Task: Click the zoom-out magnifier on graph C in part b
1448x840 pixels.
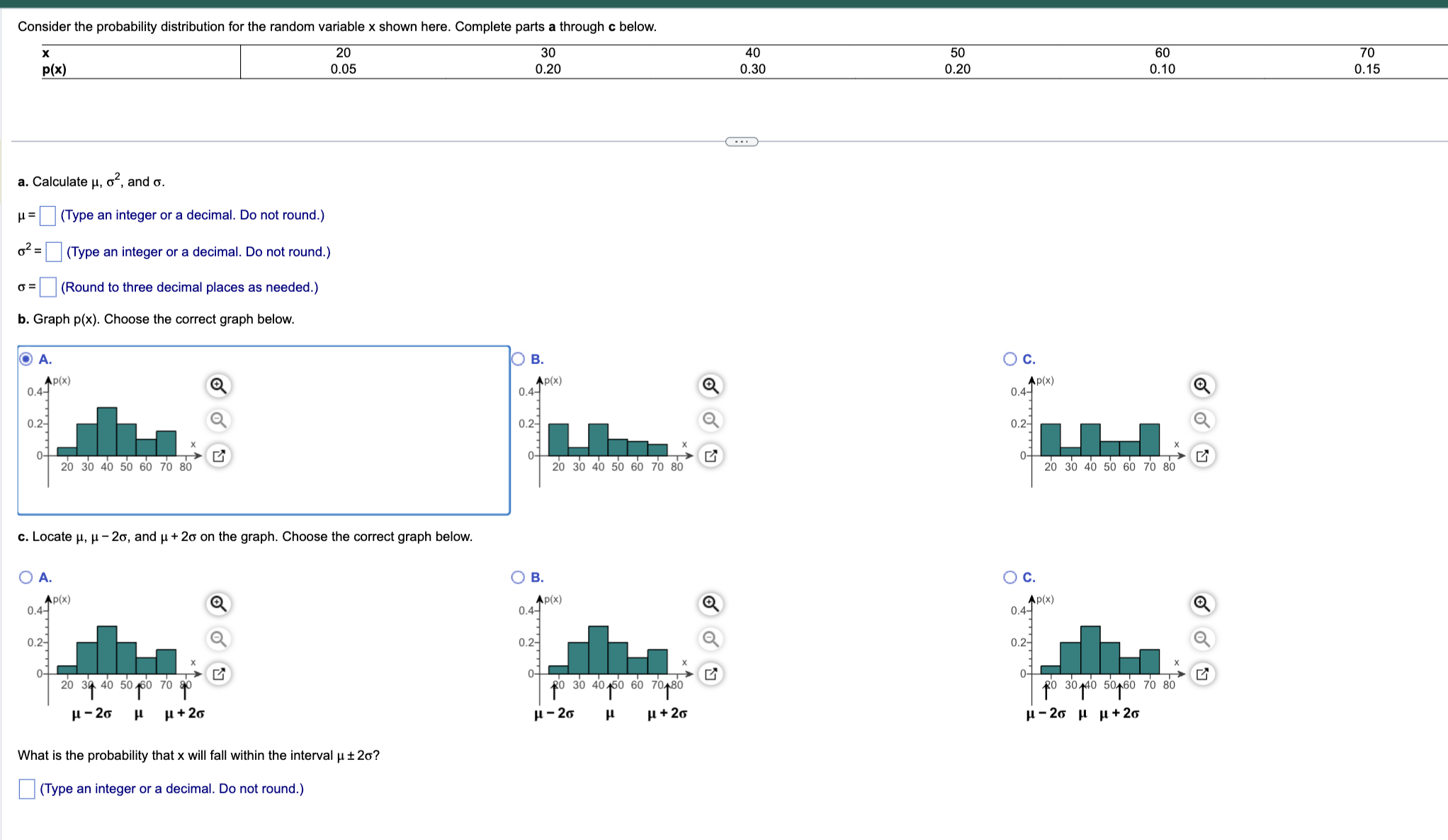Action: click(x=1201, y=420)
